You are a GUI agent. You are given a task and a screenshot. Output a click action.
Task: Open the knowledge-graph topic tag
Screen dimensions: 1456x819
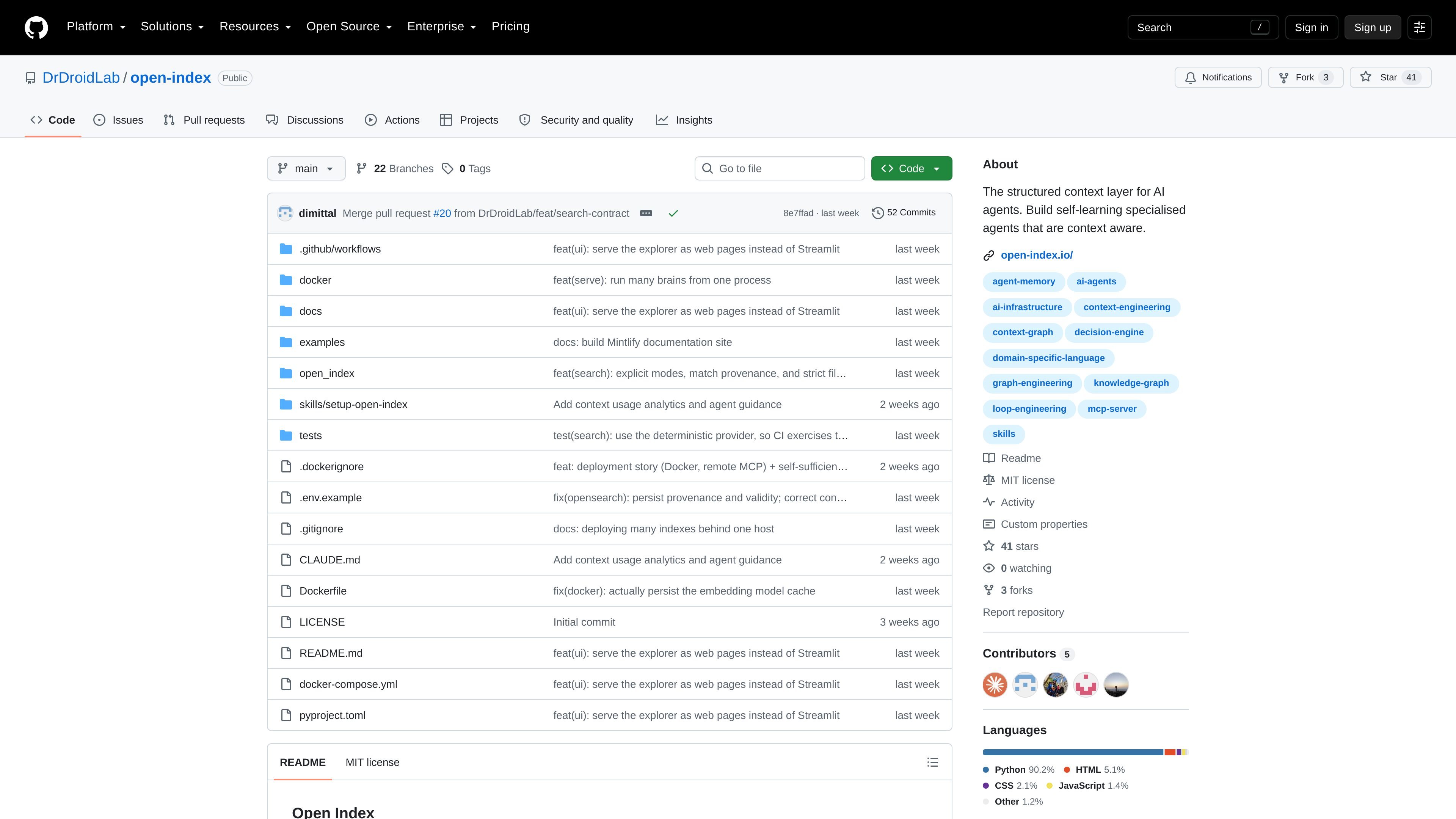(x=1131, y=383)
